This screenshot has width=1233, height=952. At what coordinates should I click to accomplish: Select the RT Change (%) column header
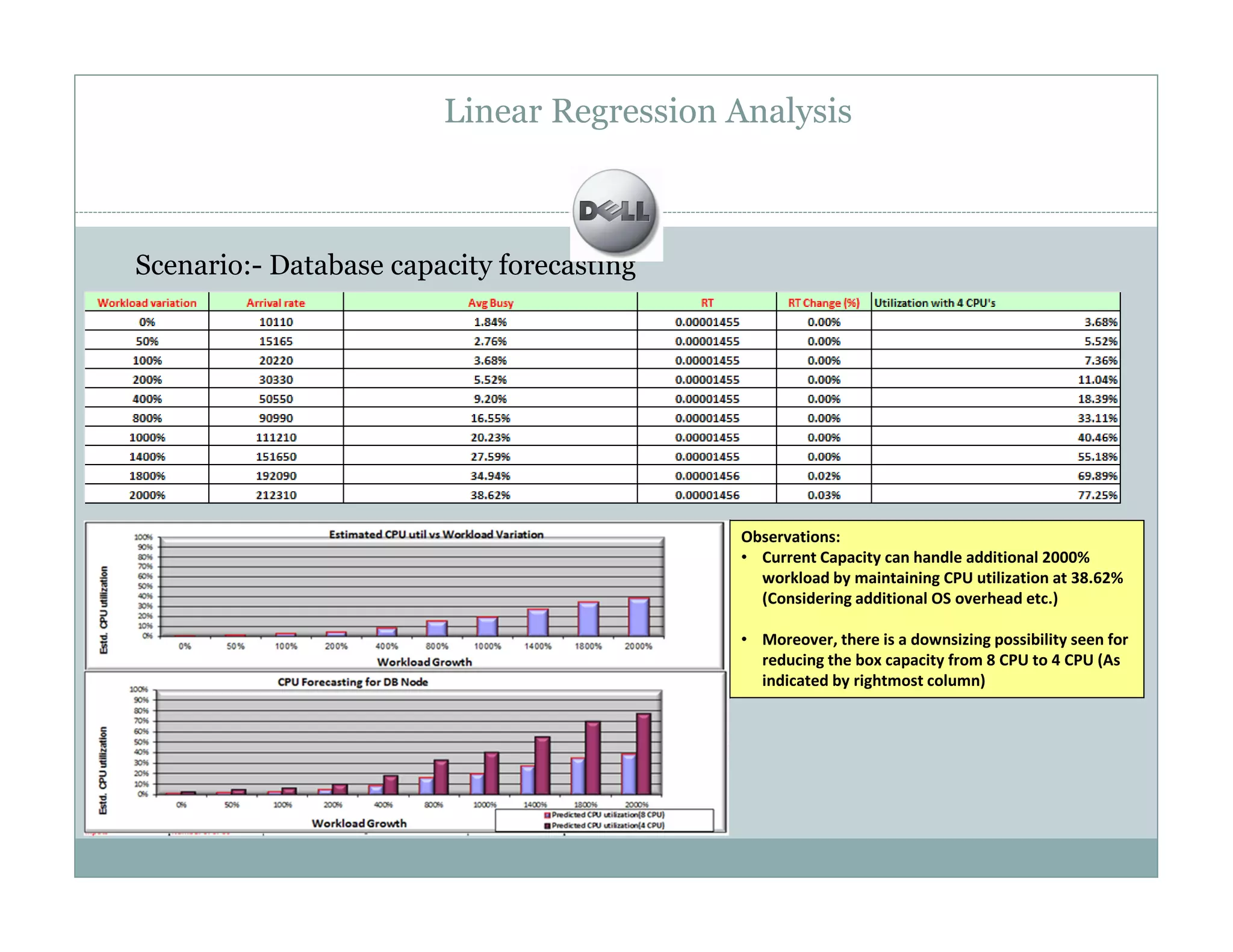click(823, 303)
